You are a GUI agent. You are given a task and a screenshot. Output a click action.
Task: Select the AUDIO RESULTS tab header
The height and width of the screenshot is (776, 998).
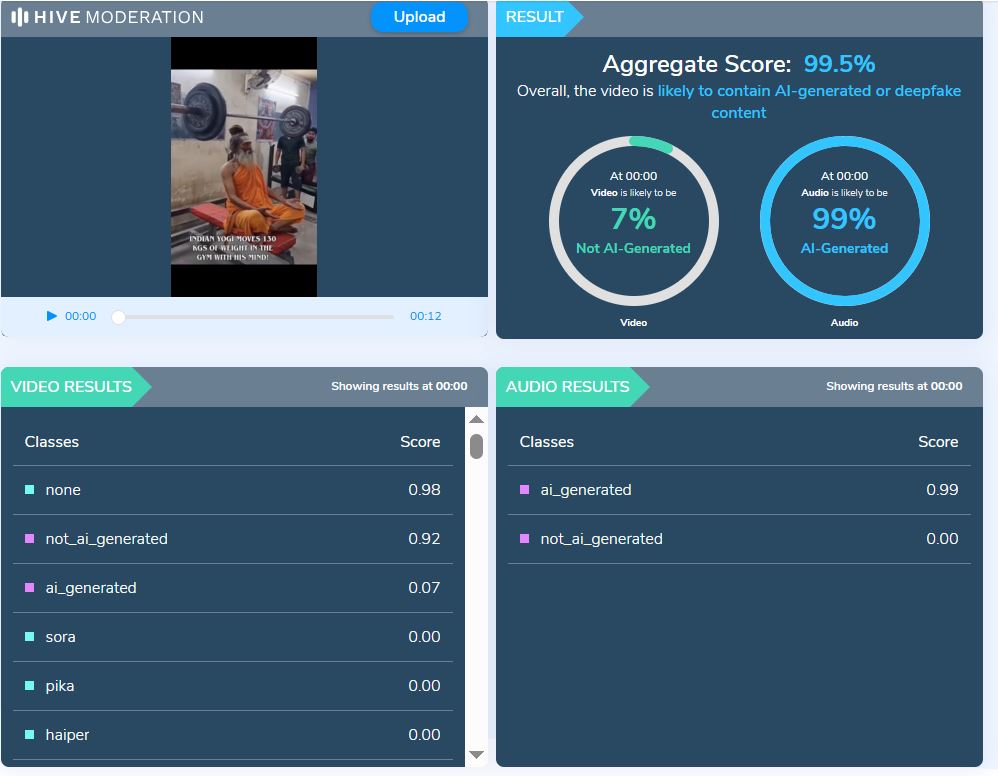pos(567,387)
